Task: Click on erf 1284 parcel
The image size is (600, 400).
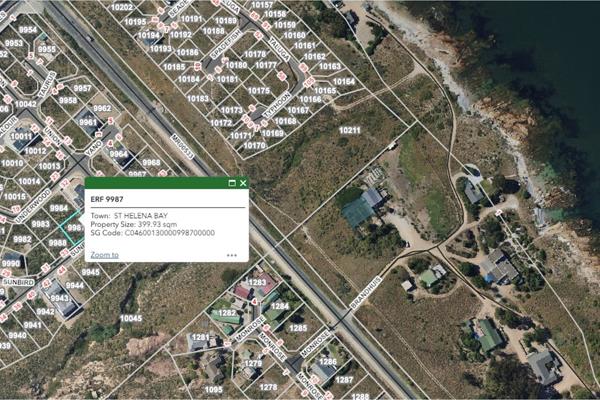Action: (x=280, y=306)
